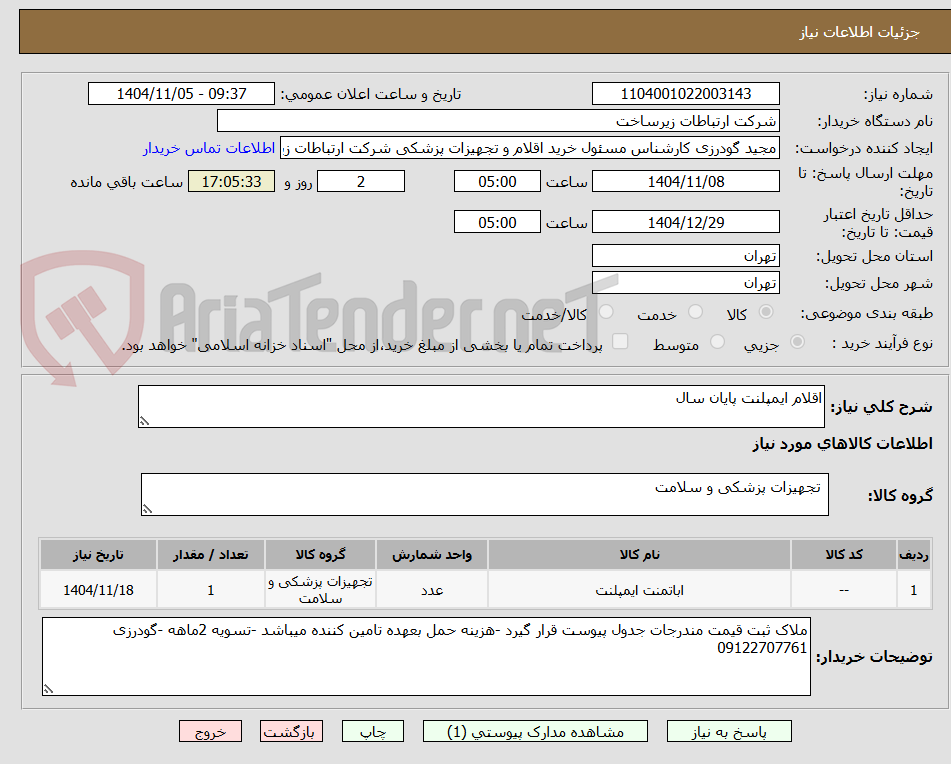Click the response deadline date 1404/11/08
Image resolution: width=951 pixels, height=764 pixels.
(x=685, y=181)
